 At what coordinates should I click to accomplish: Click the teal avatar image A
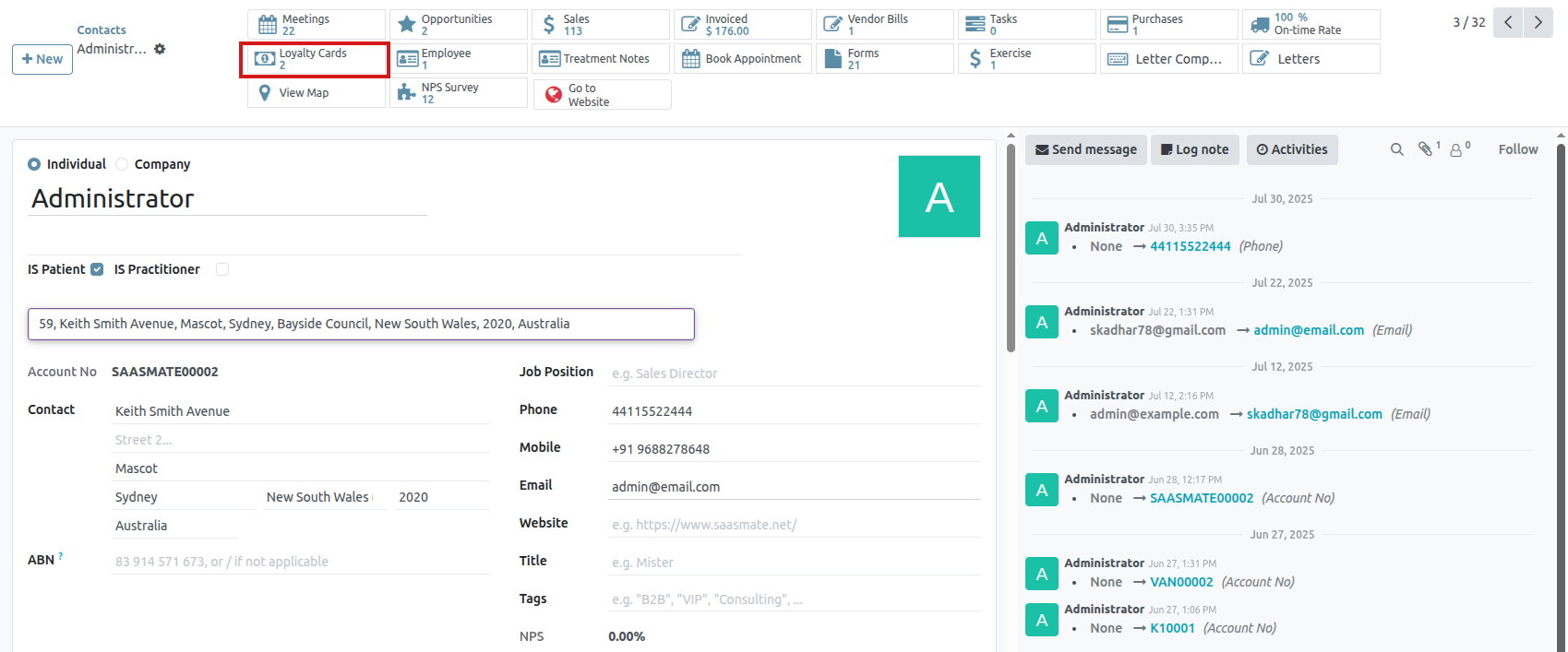[939, 196]
